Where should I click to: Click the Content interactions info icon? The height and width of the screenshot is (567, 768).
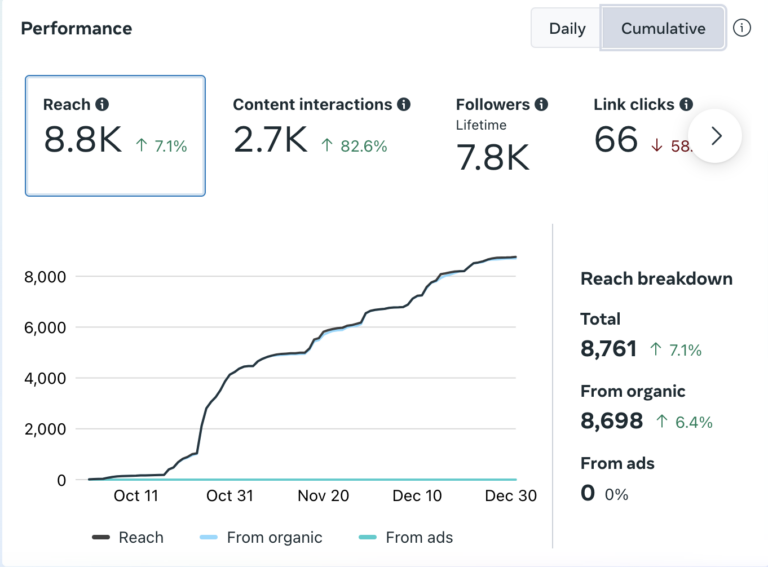point(404,104)
